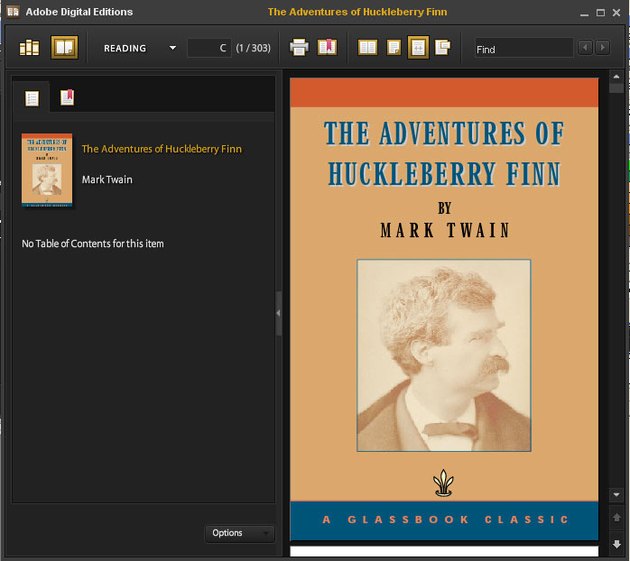Click The Adventures of Huckleberry Finn title link
The width and height of the screenshot is (630, 561).
pos(162,149)
